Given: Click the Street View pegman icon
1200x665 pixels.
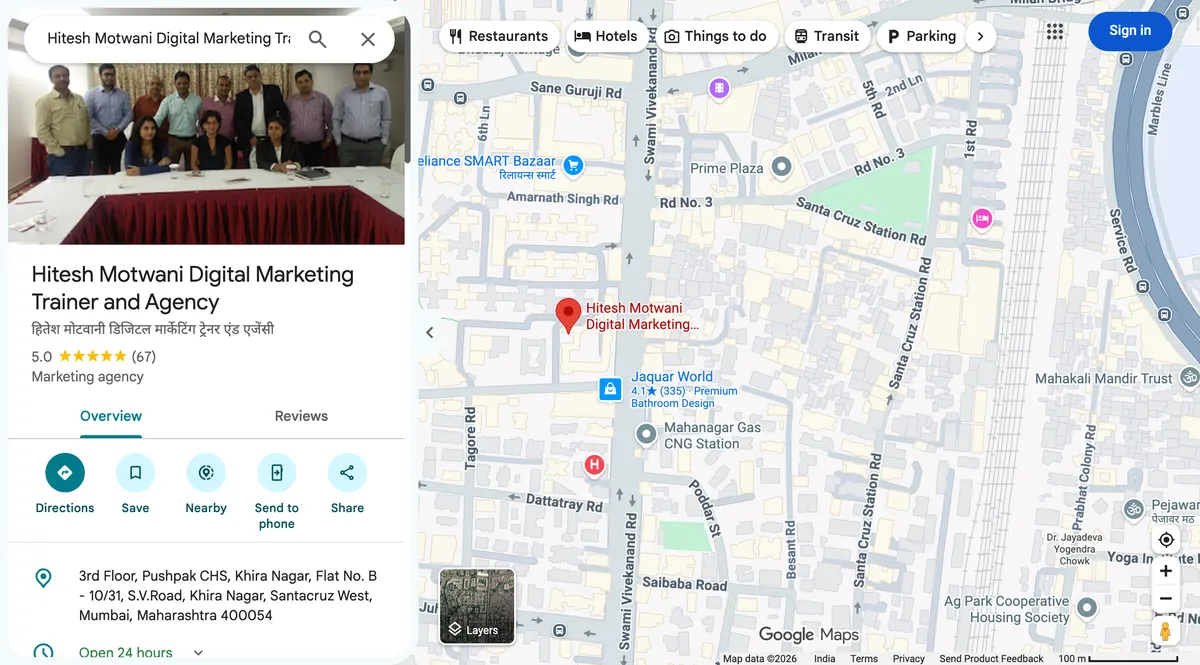Looking at the screenshot, I should 1166,632.
